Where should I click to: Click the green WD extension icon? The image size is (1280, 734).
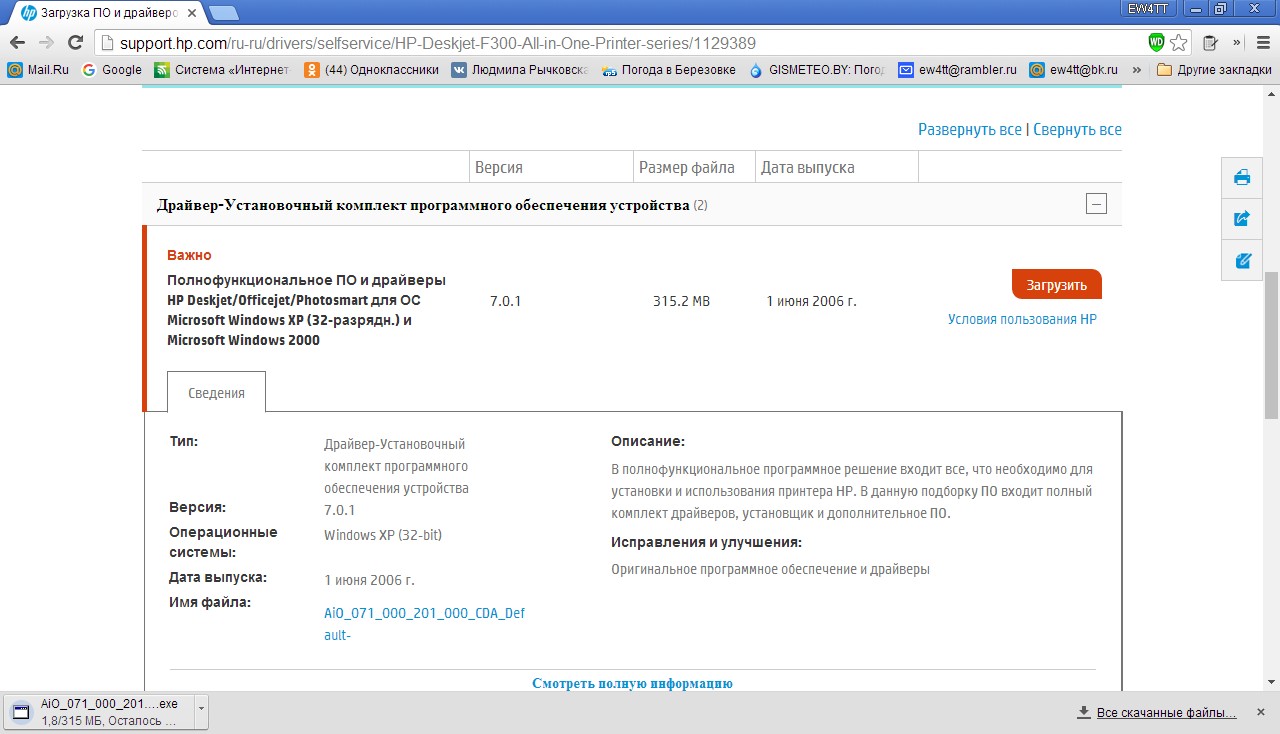(x=1156, y=42)
